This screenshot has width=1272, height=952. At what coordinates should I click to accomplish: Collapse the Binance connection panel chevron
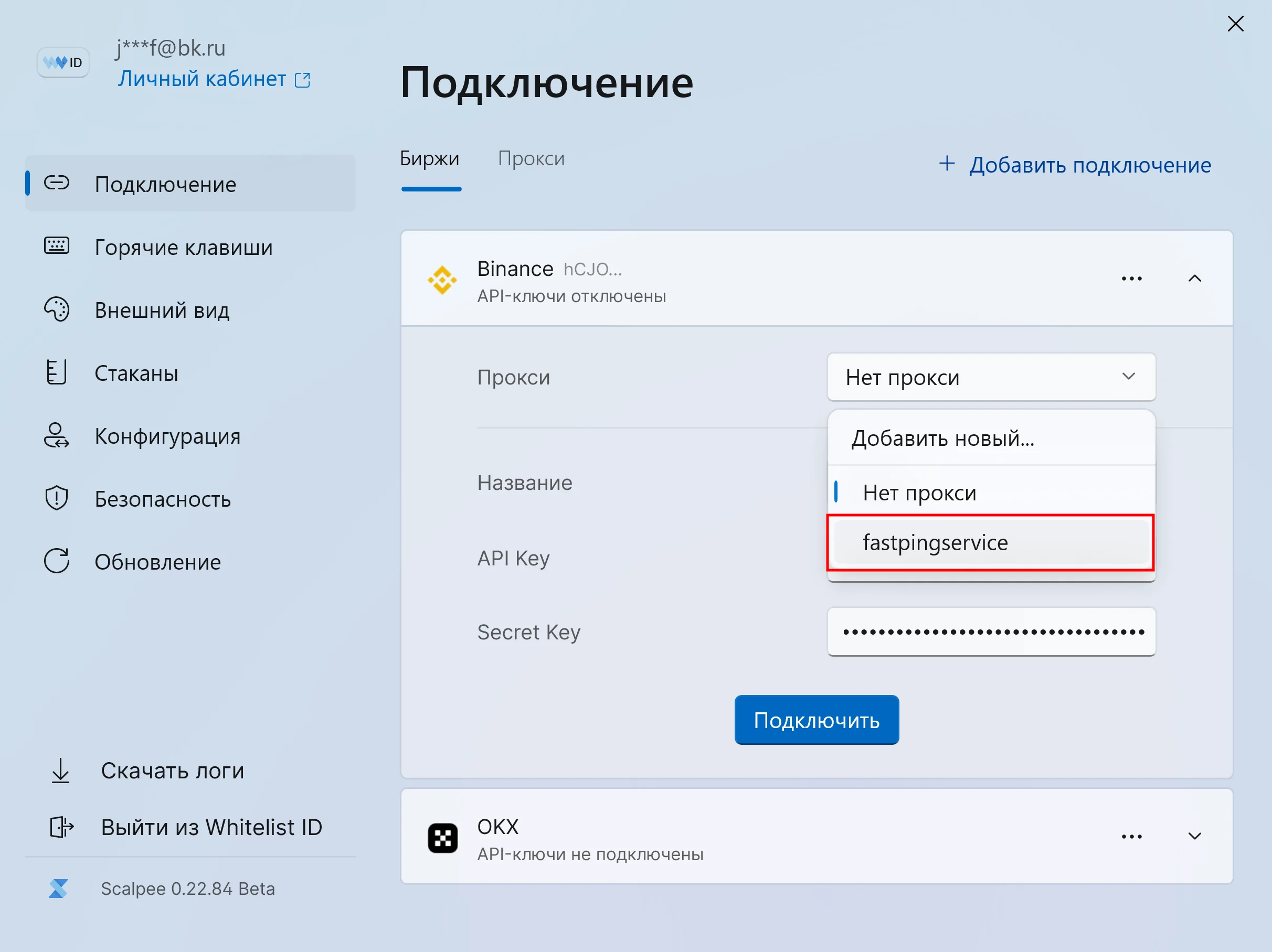click(x=1194, y=279)
